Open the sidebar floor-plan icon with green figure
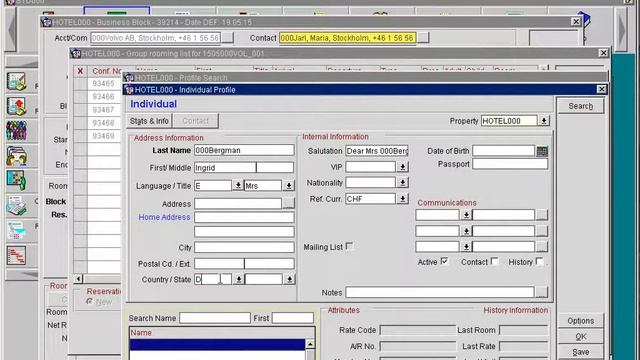The width and height of the screenshot is (640, 360). point(16,181)
